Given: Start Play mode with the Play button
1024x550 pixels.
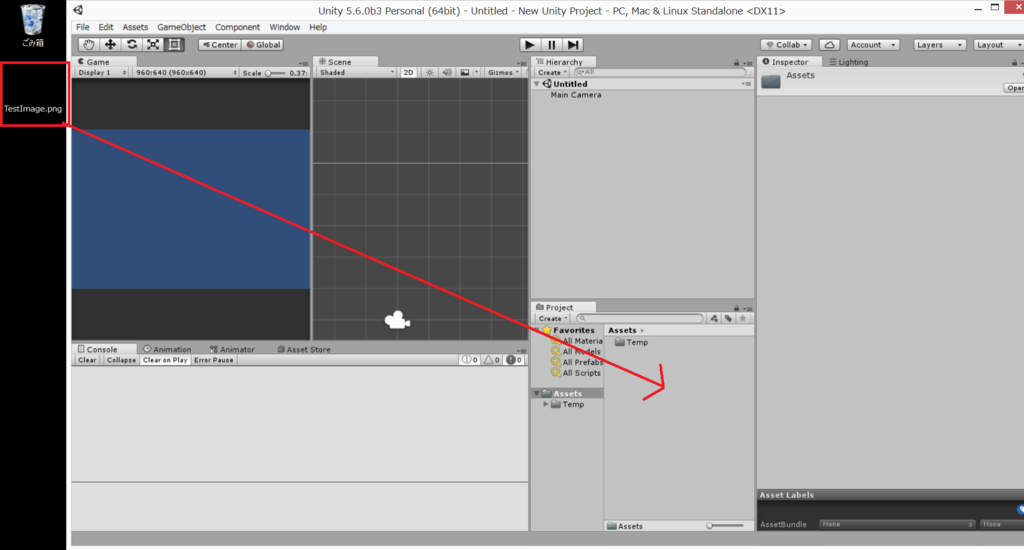Looking at the screenshot, I should [530, 44].
